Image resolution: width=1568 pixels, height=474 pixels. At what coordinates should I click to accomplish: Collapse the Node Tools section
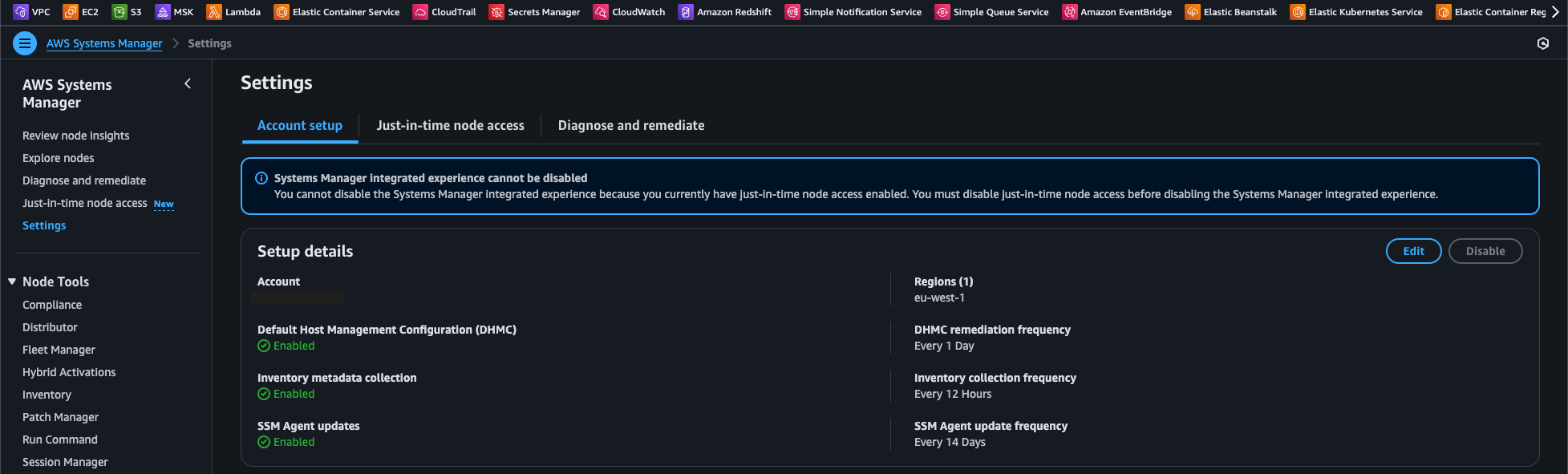click(12, 282)
